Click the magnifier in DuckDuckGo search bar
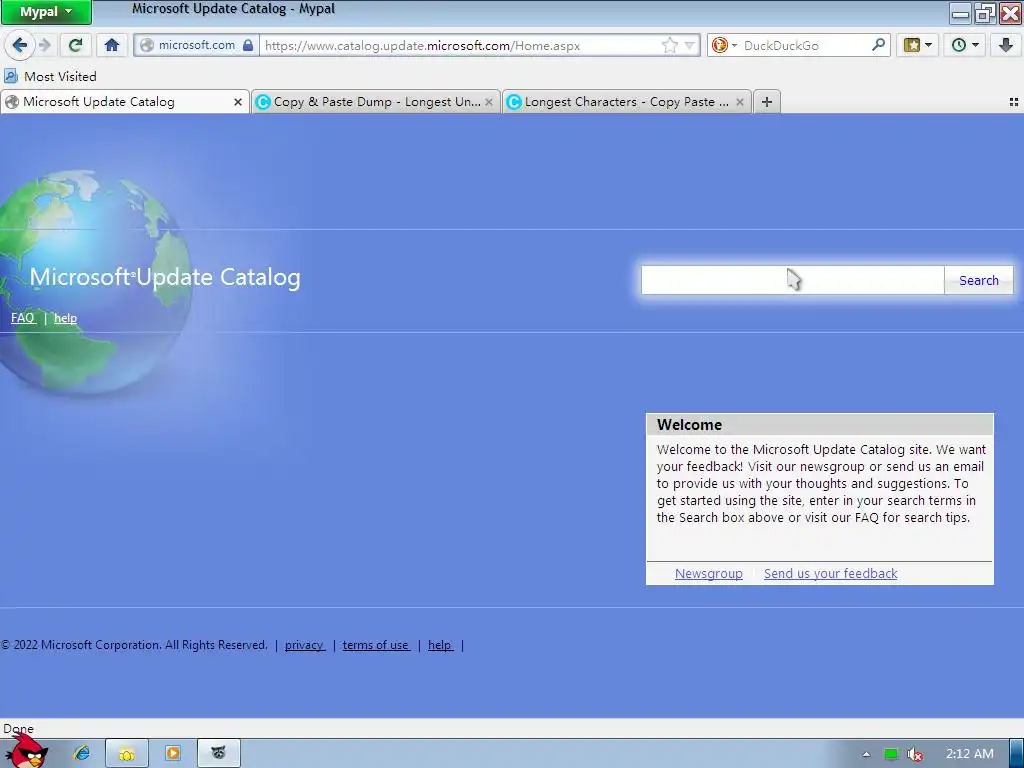The height and width of the screenshot is (768, 1024). 878,45
